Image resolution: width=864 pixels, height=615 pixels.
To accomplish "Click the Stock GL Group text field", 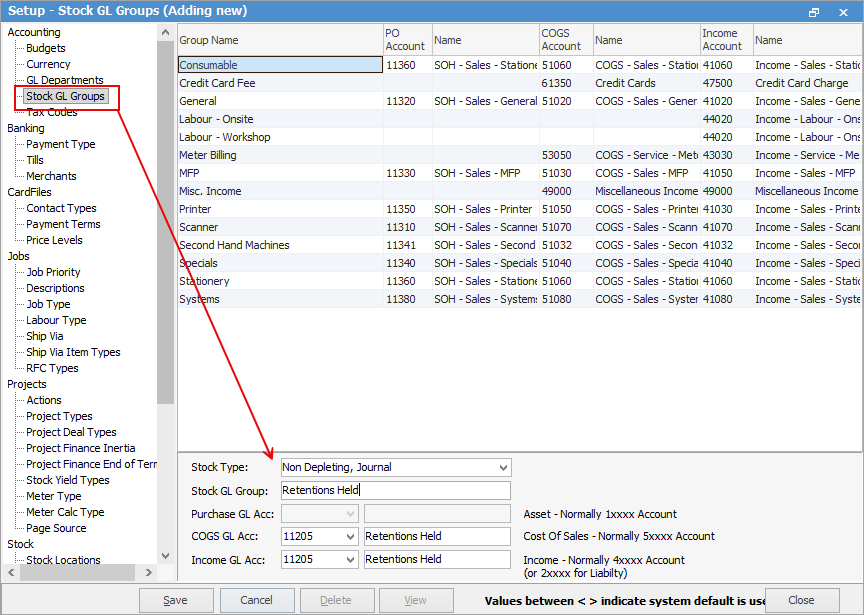I will pyautogui.click(x=395, y=491).
